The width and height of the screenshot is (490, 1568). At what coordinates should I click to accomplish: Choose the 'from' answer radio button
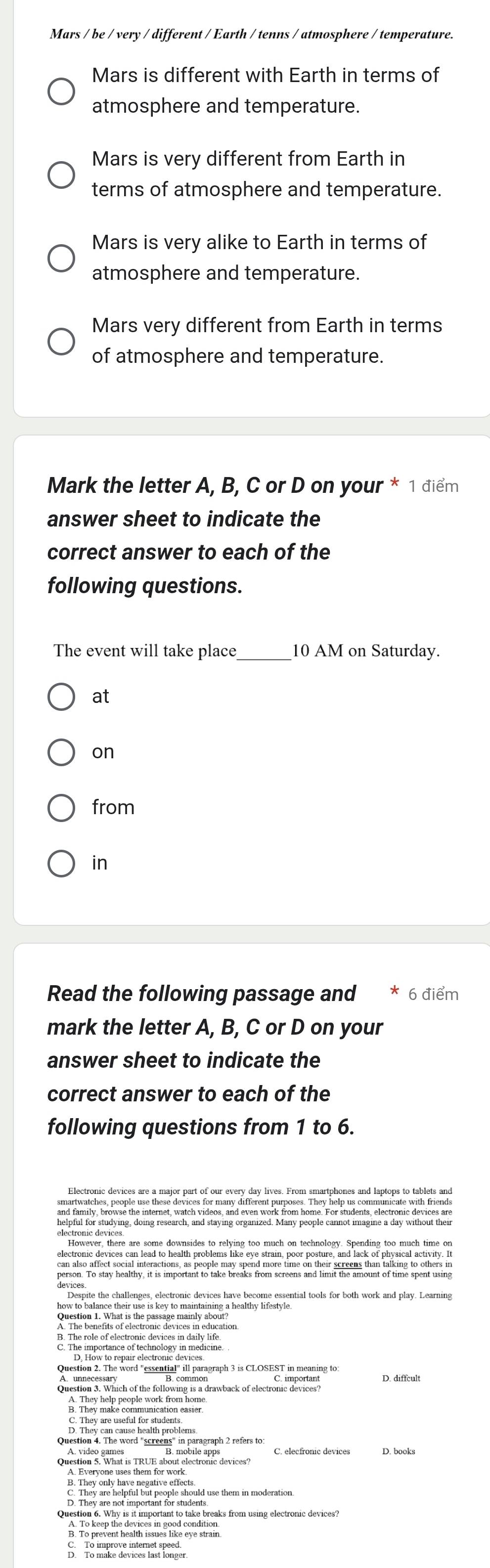point(61,808)
